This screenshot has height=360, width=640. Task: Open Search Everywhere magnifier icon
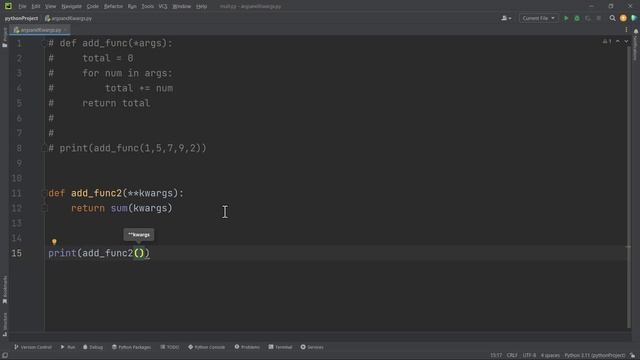612,18
